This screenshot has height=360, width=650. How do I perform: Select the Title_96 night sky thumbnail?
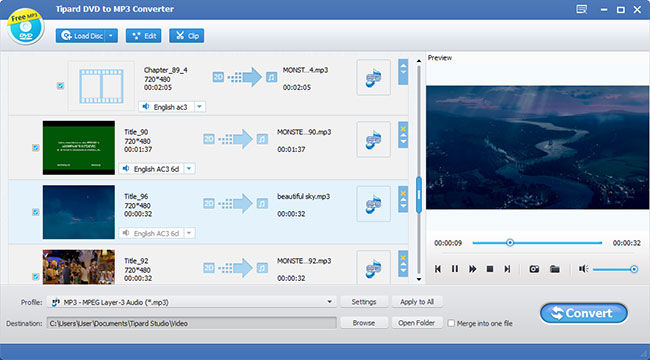click(79, 212)
